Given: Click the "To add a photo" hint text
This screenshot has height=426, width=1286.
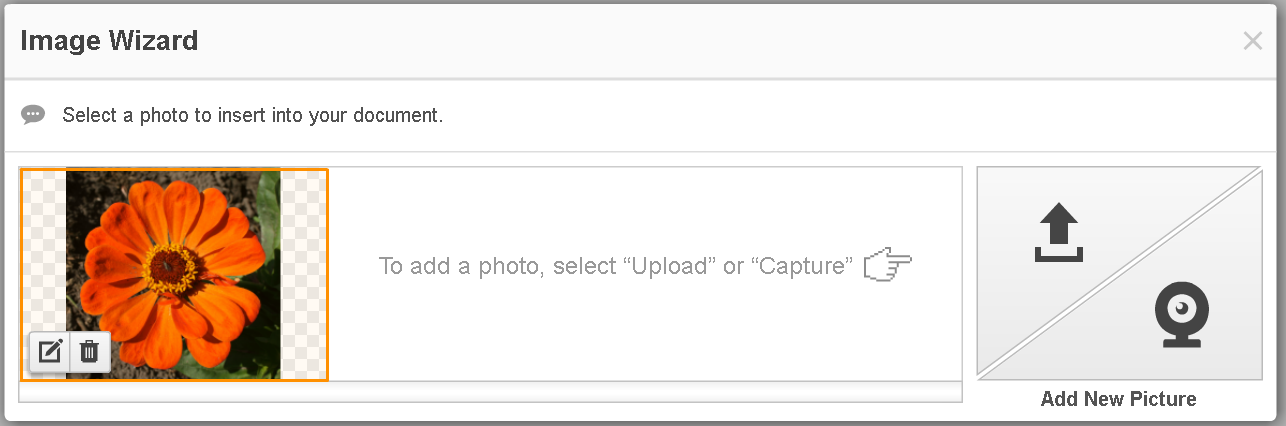Looking at the screenshot, I should (x=616, y=266).
